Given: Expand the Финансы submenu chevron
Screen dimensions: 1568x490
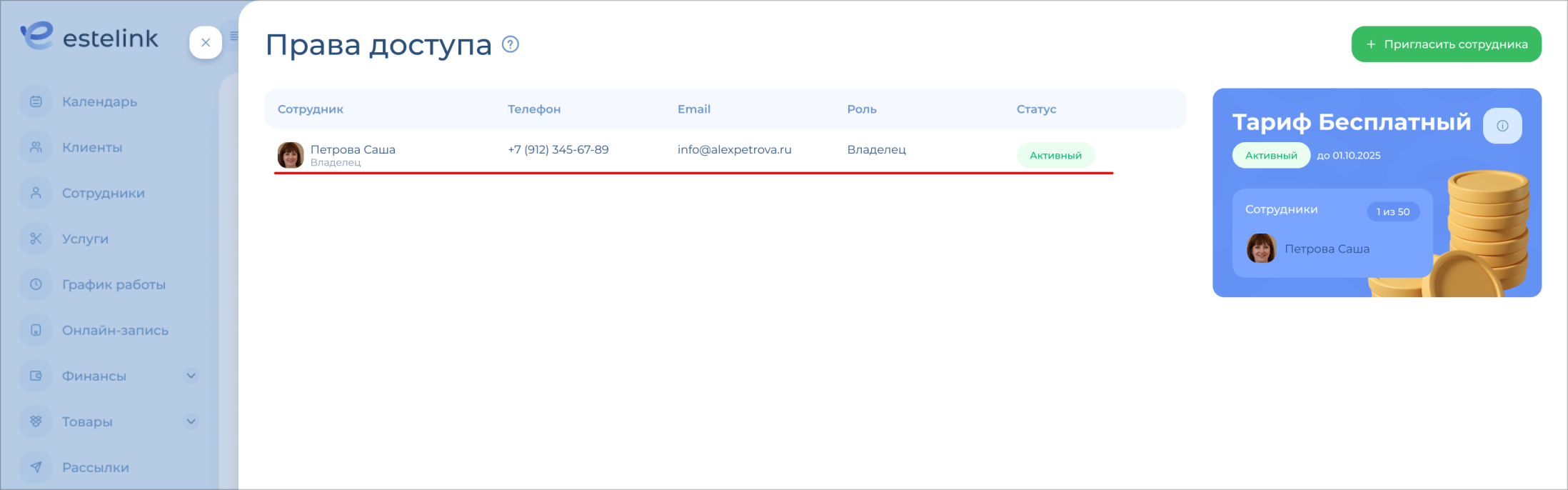Looking at the screenshot, I should coord(191,376).
